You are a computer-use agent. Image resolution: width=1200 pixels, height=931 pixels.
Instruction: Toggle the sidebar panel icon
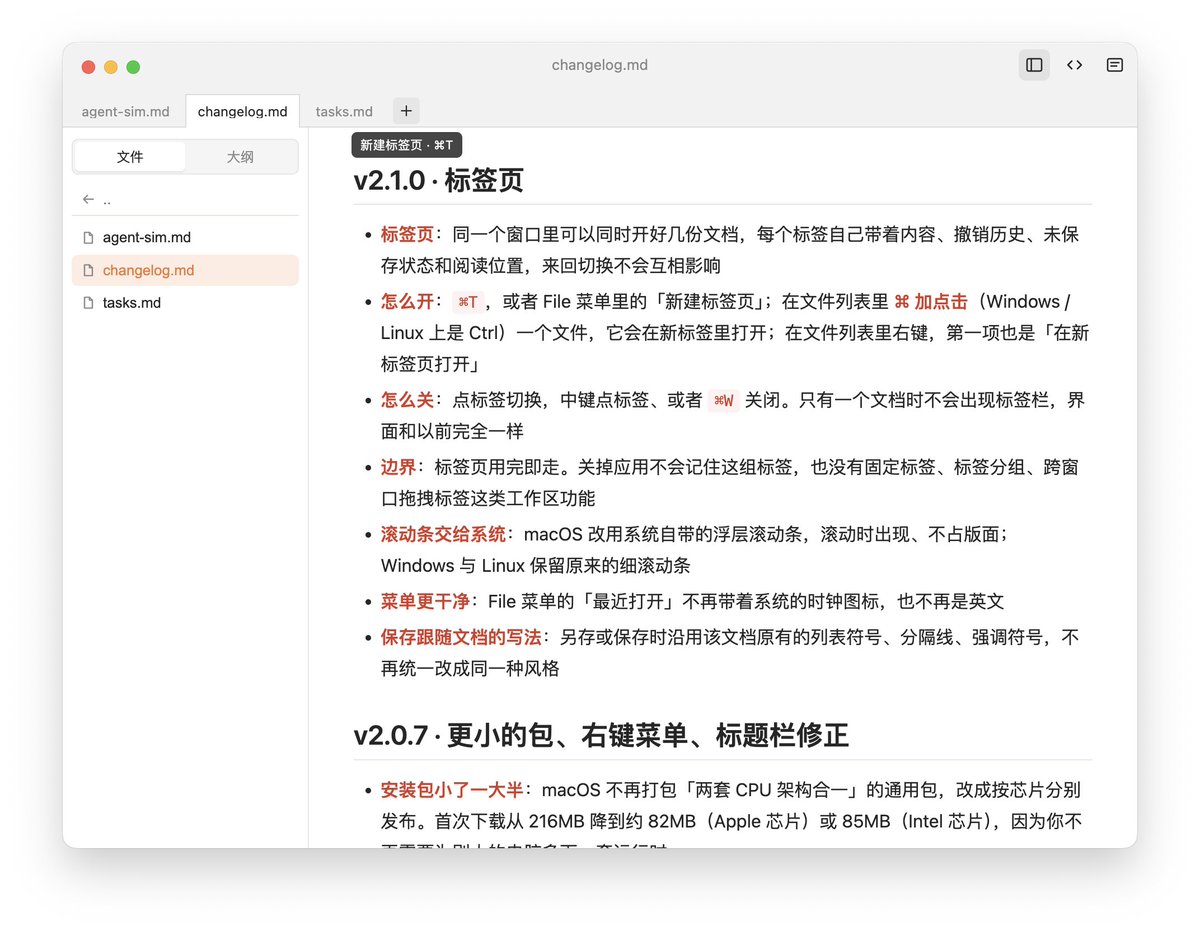click(1034, 65)
